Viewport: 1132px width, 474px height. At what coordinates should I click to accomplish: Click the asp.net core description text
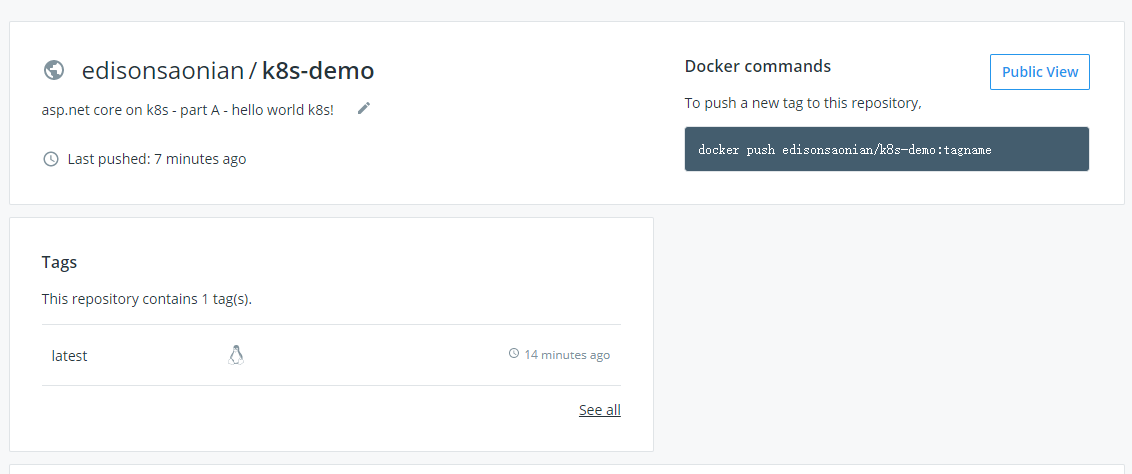coord(188,108)
